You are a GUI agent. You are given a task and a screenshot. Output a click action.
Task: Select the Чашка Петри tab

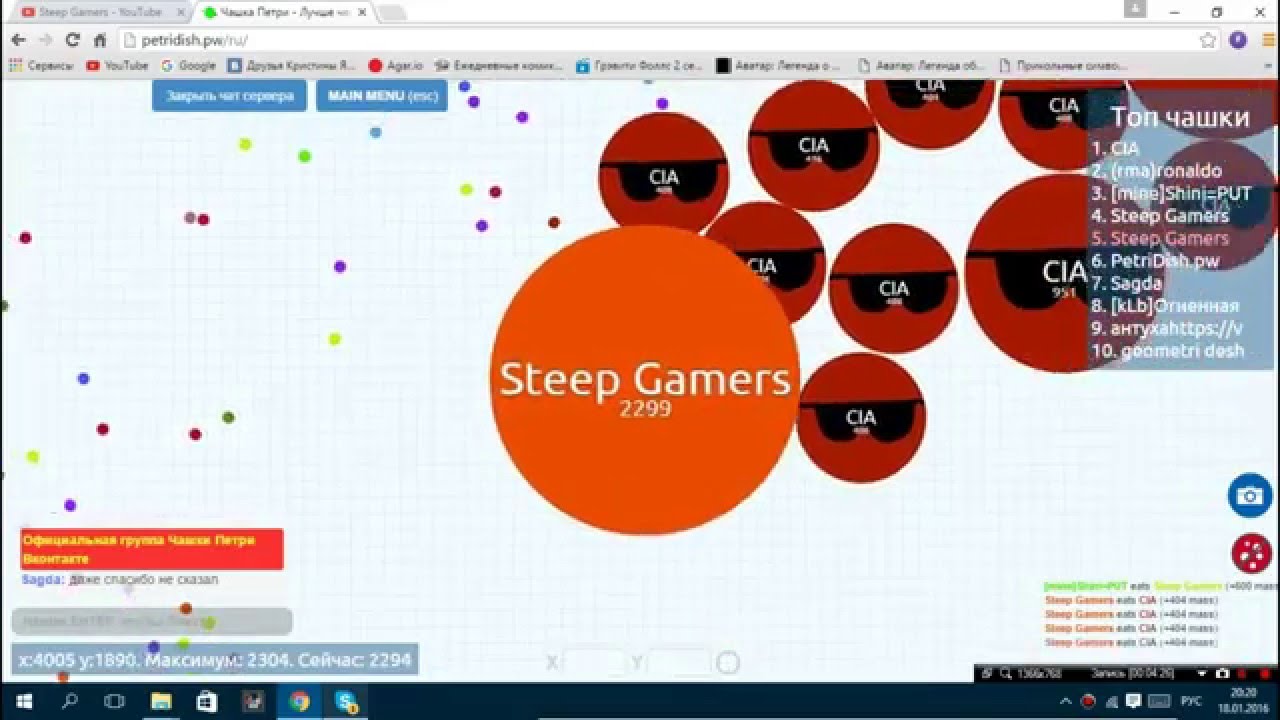click(x=284, y=12)
